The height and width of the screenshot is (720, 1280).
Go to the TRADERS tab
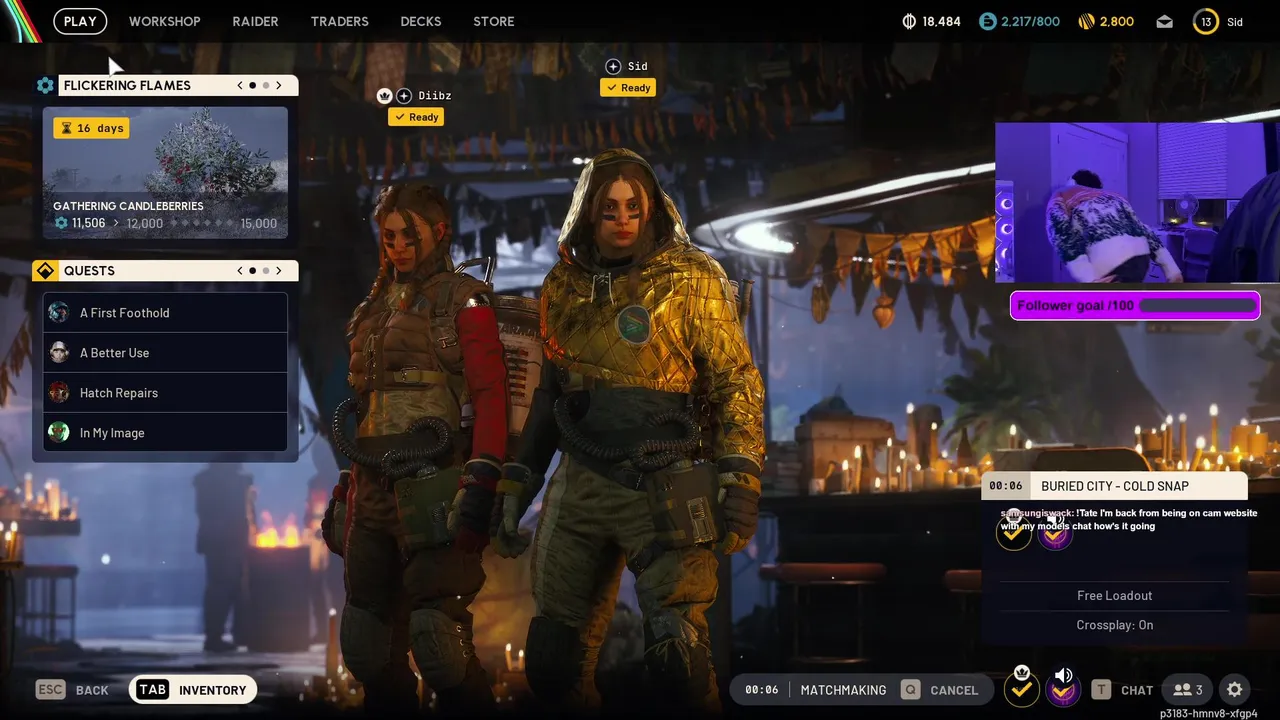click(x=339, y=21)
